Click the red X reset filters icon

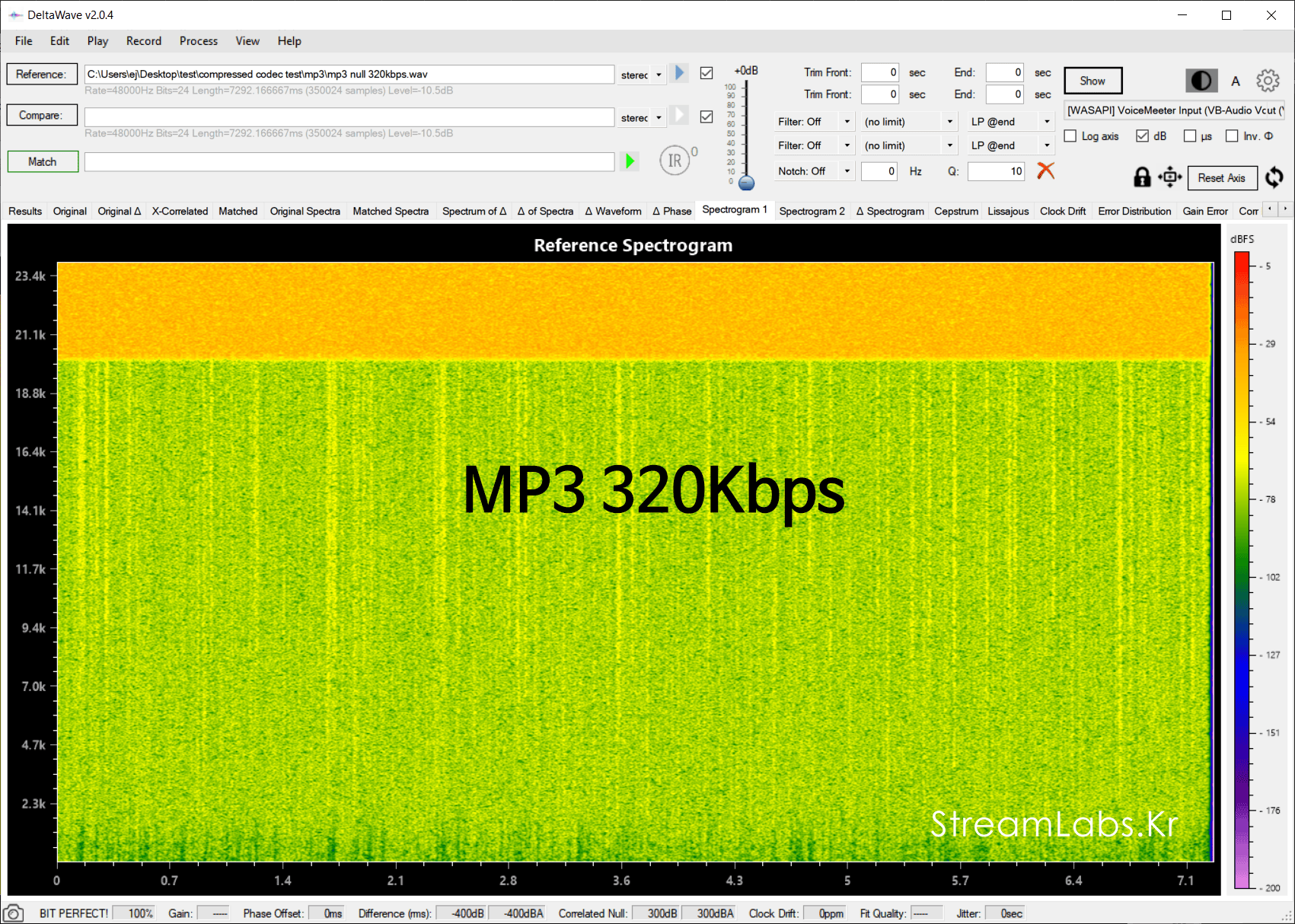1046,170
